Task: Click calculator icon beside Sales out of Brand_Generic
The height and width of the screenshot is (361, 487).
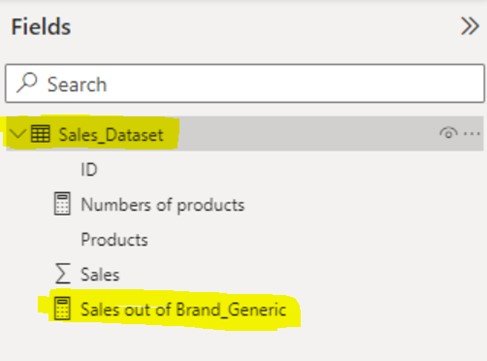Action: point(62,308)
